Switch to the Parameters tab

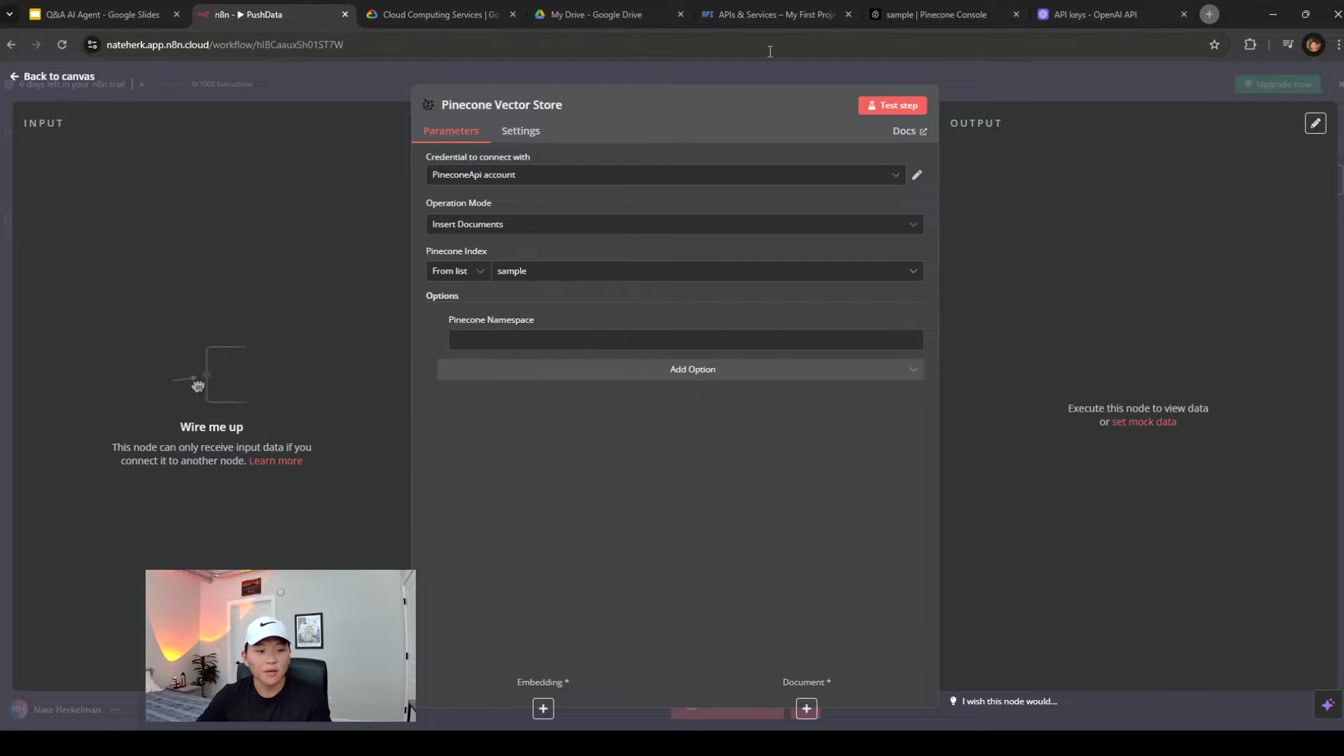click(451, 131)
